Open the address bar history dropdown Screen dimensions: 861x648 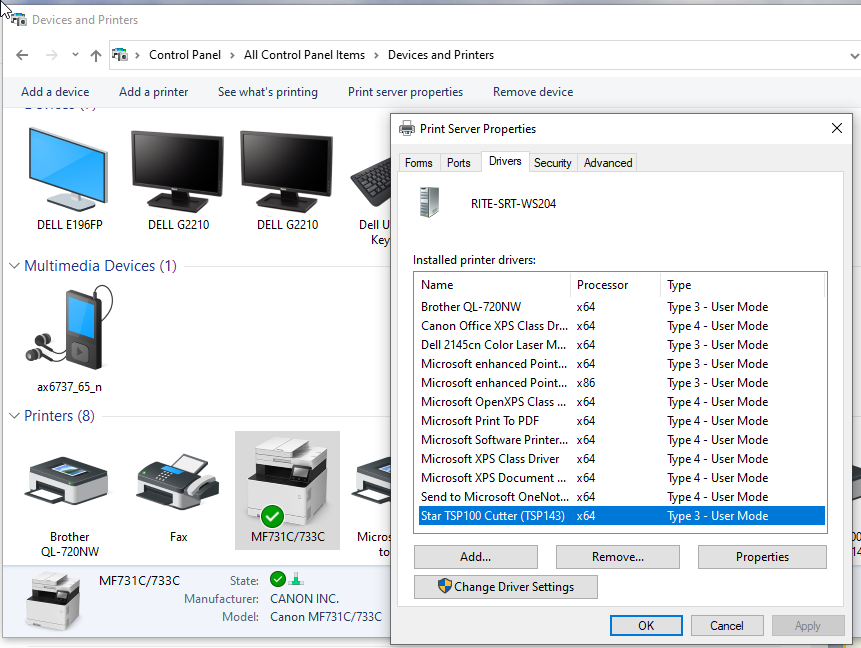(854, 55)
